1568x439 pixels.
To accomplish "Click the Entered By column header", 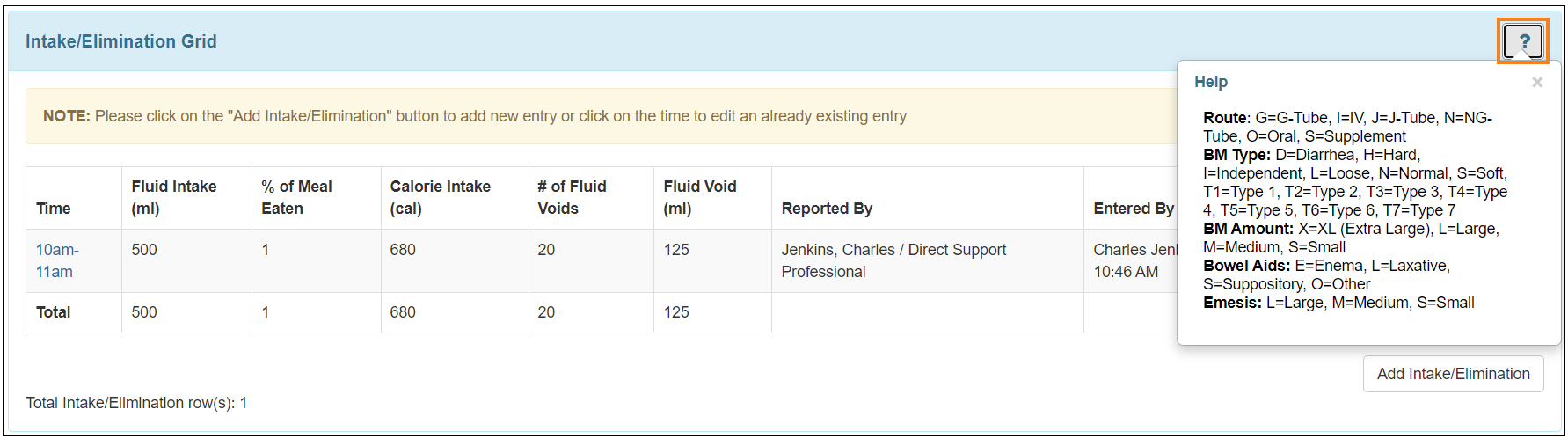I will [1133, 209].
